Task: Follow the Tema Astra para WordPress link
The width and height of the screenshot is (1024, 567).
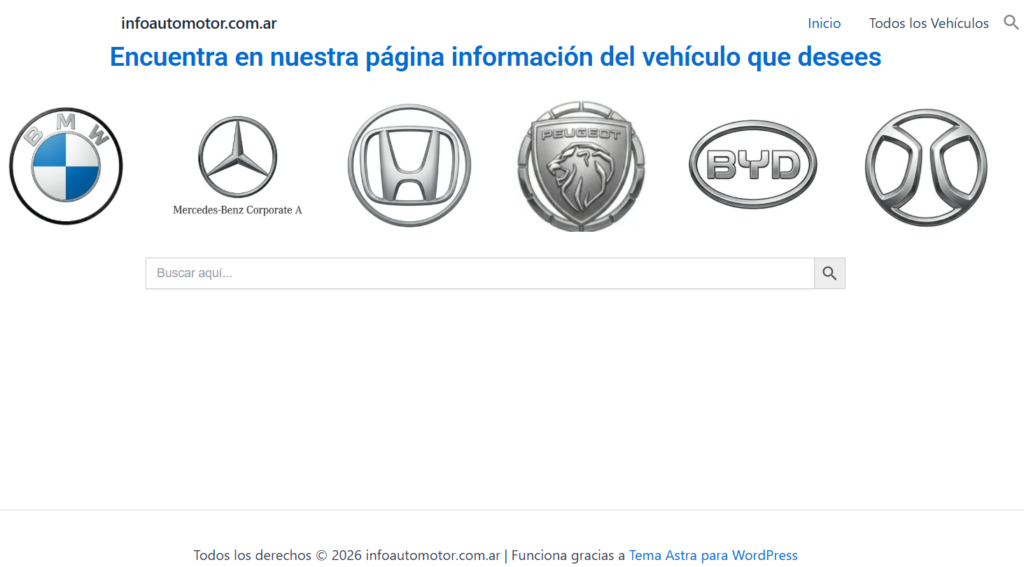Action: [713, 555]
